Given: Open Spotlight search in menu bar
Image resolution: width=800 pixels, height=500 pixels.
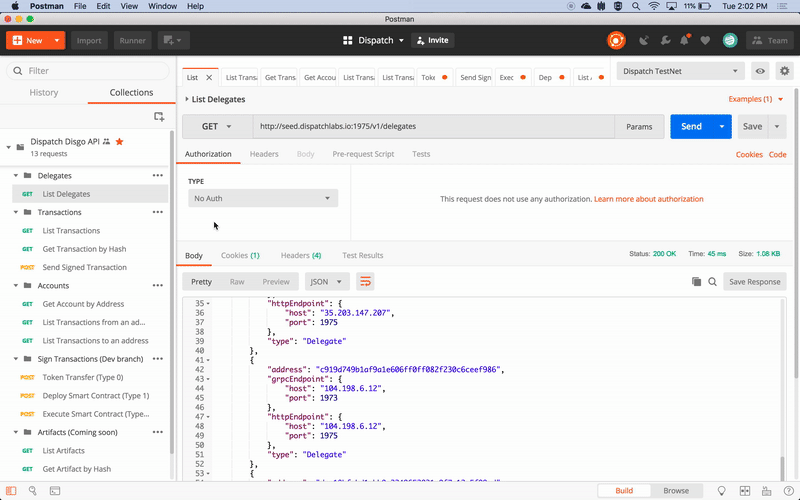Looking at the screenshot, I should tap(636, 6).
